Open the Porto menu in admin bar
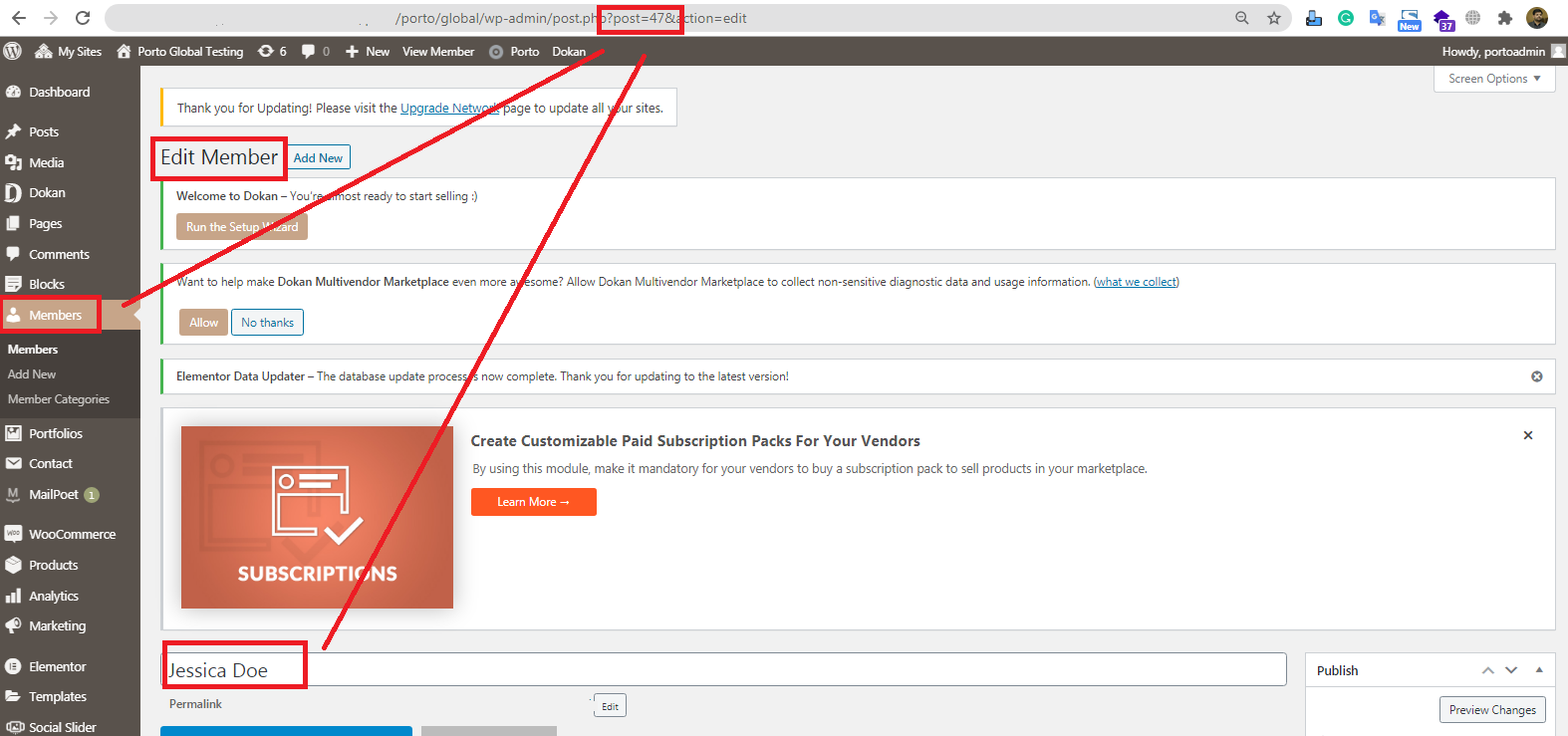Screen dimensions: 1568x736 click(x=514, y=51)
